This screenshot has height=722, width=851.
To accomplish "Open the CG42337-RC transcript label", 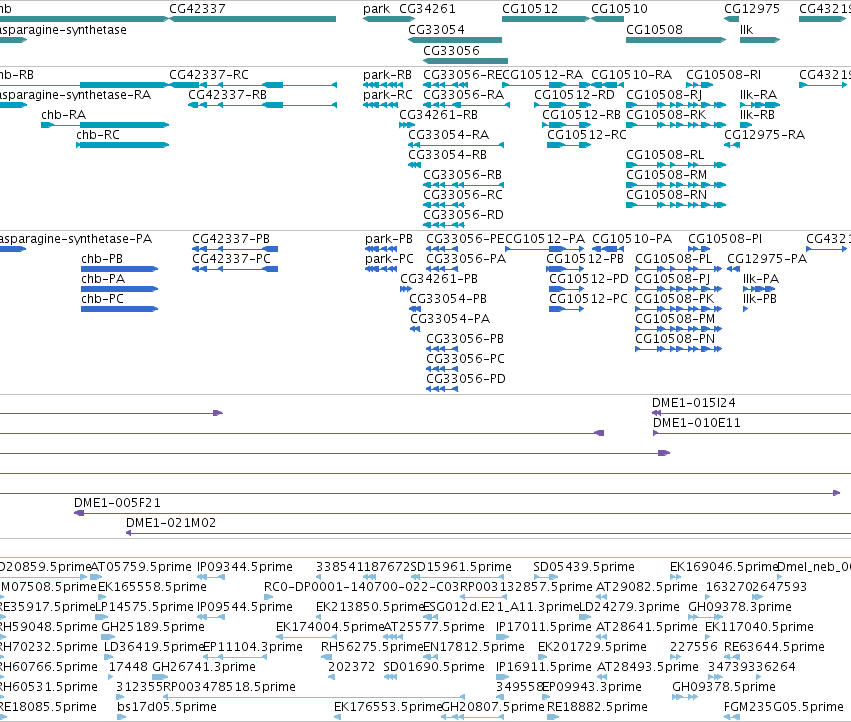I will point(209,74).
